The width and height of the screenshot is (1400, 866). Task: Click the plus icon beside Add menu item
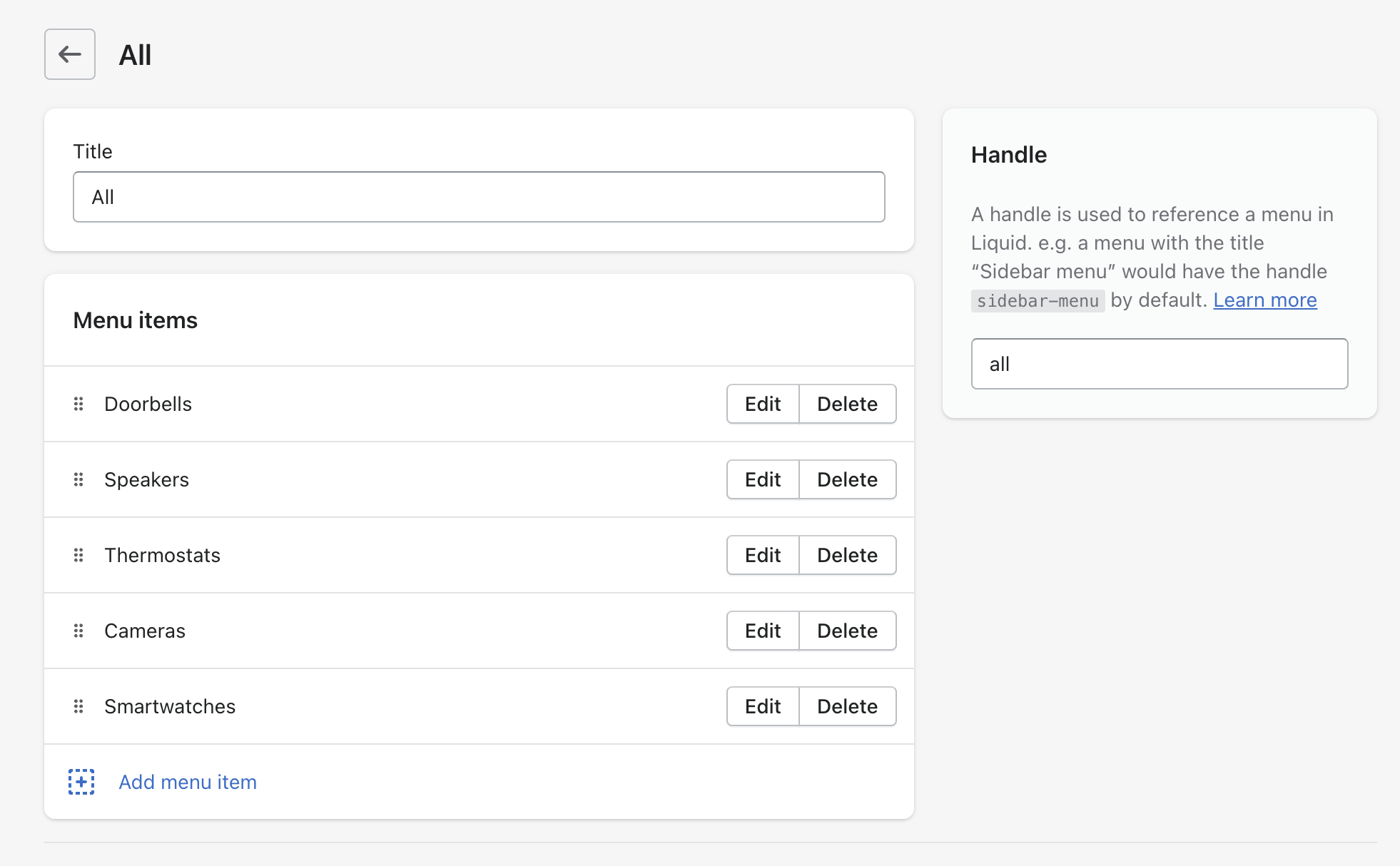pos(81,782)
